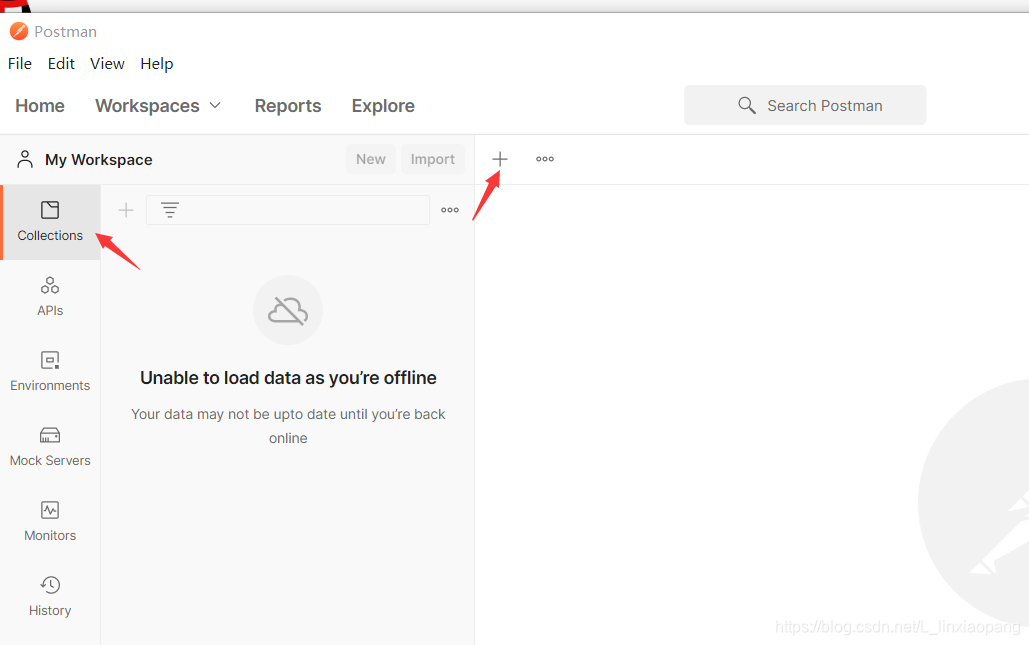Open the History sidebar section

tap(50, 596)
